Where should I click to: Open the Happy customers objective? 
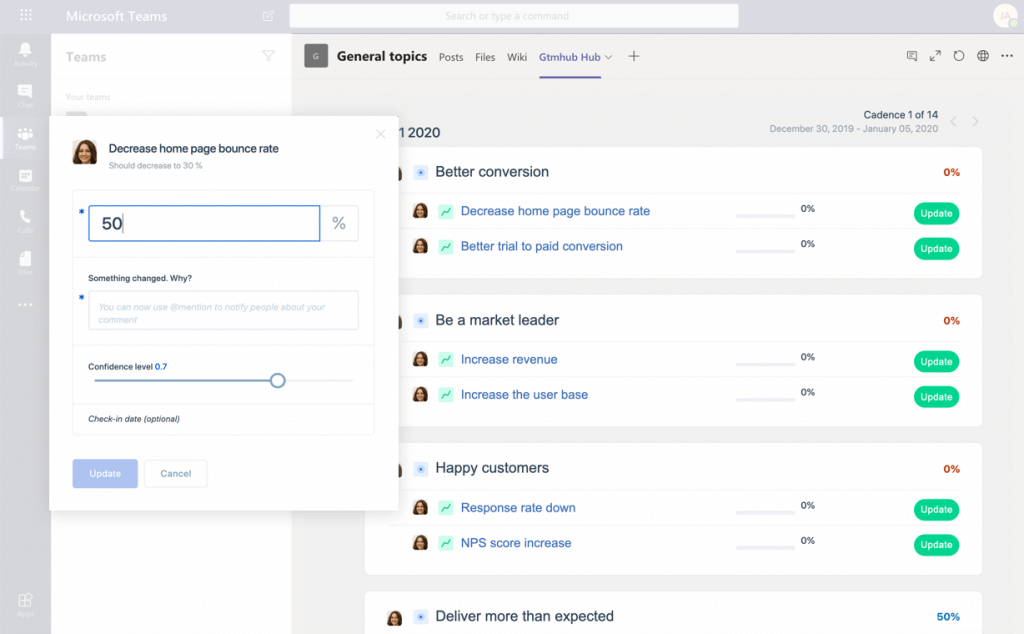tap(492, 468)
